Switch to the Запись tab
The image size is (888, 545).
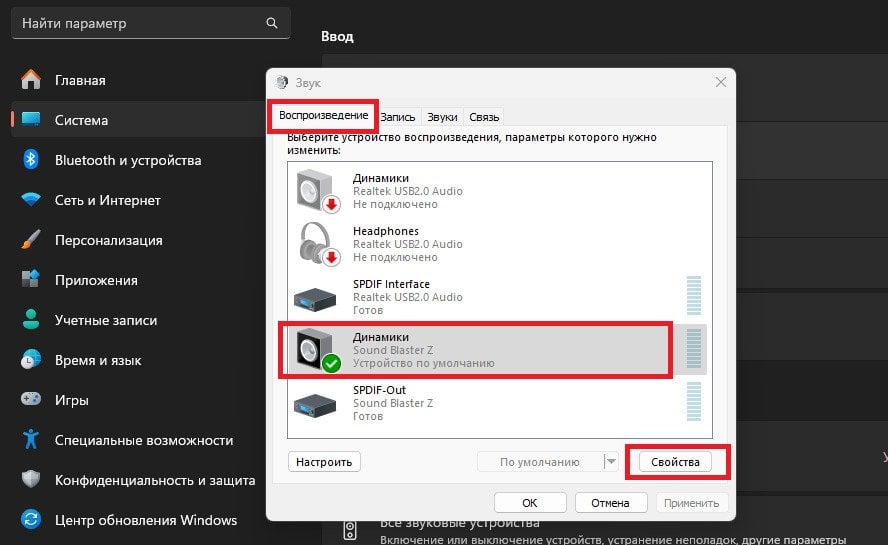(398, 117)
